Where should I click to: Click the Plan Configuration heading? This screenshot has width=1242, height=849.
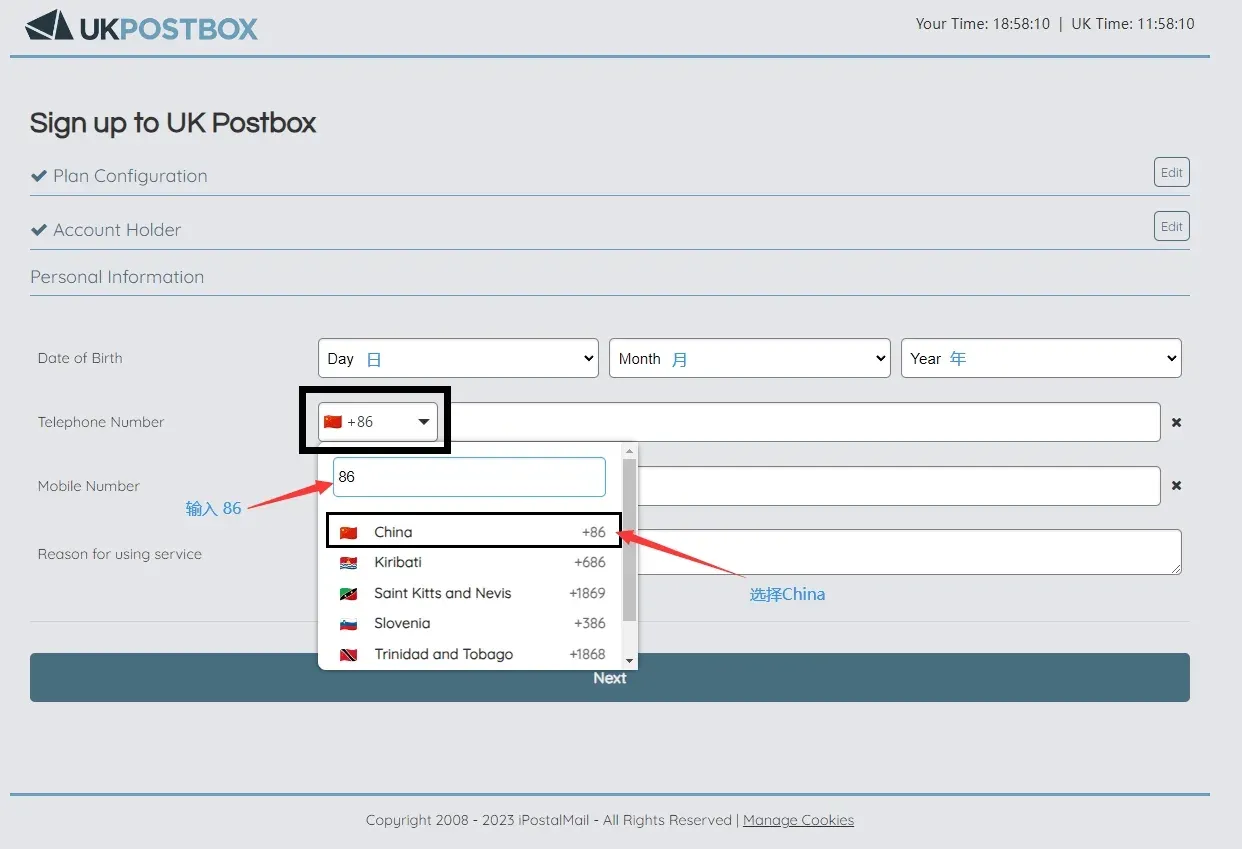coord(130,176)
